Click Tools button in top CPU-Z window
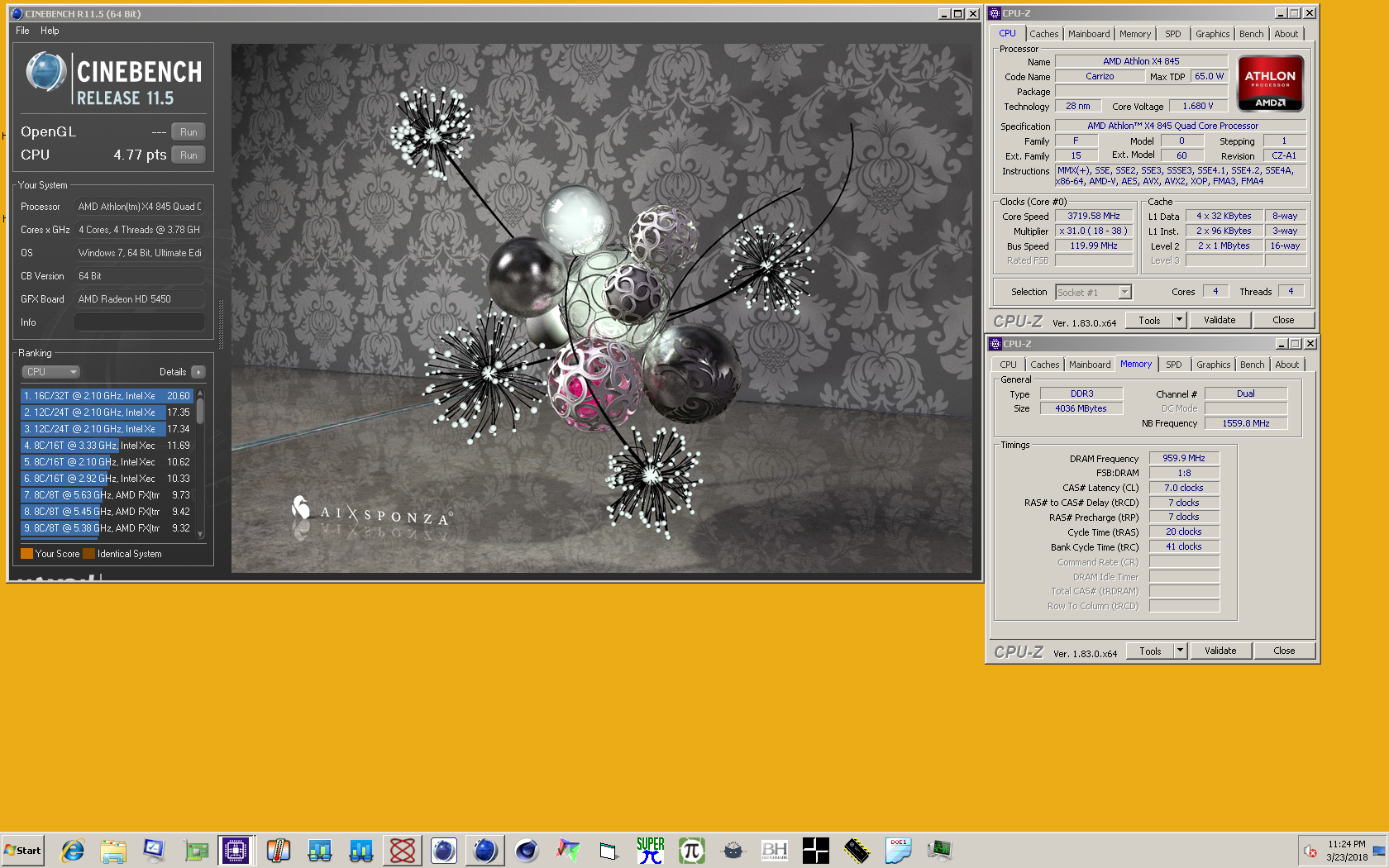Viewport: 1389px width, 868px height. [1149, 320]
